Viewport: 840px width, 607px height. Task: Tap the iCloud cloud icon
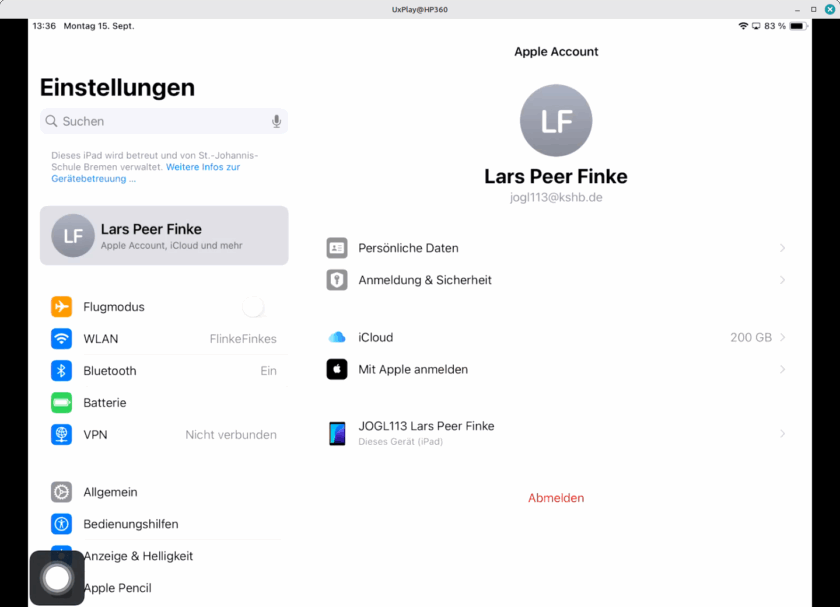(x=337, y=337)
